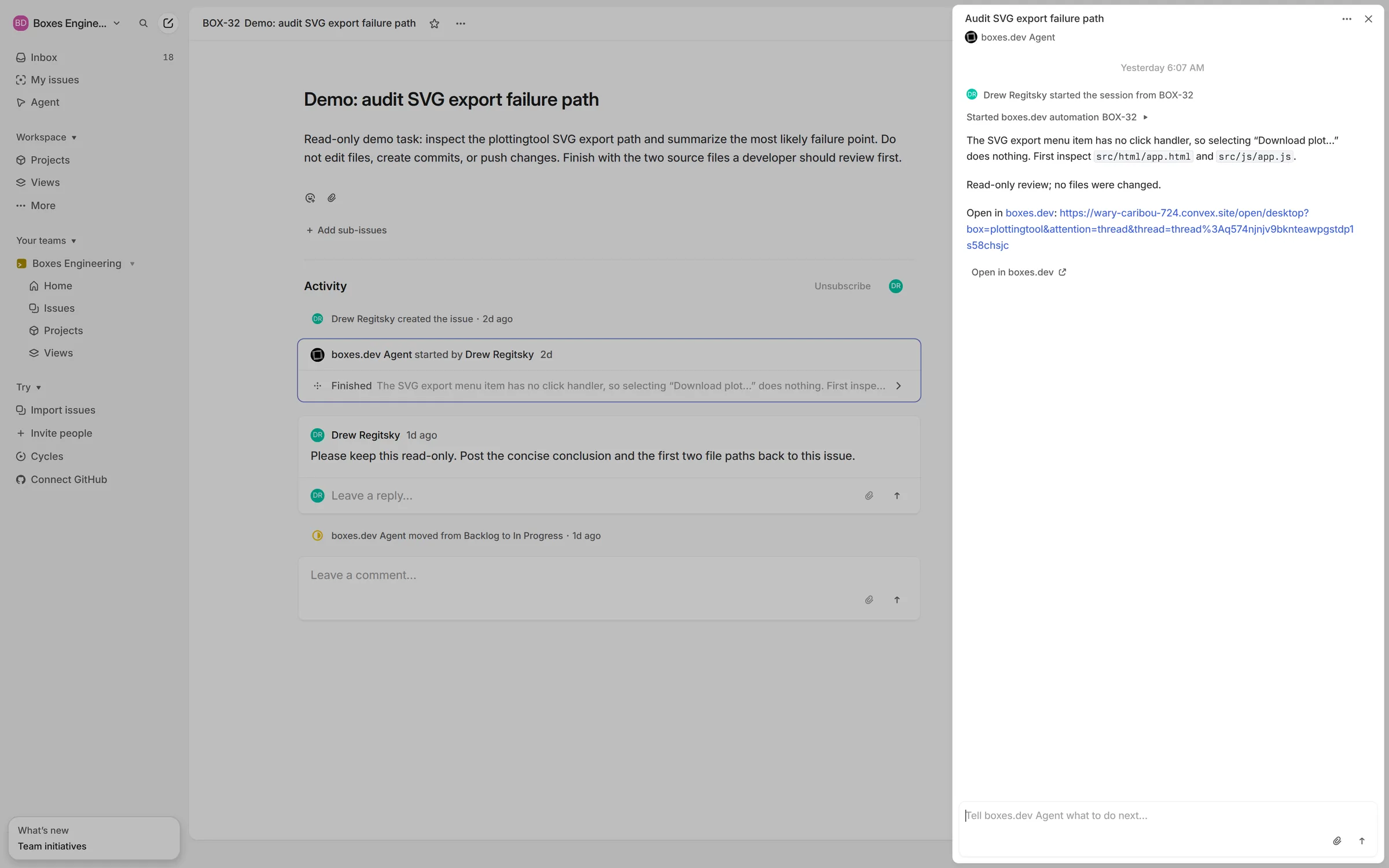Star the BOX-32 issue as favorite
The height and width of the screenshot is (868, 1389).
(x=434, y=23)
